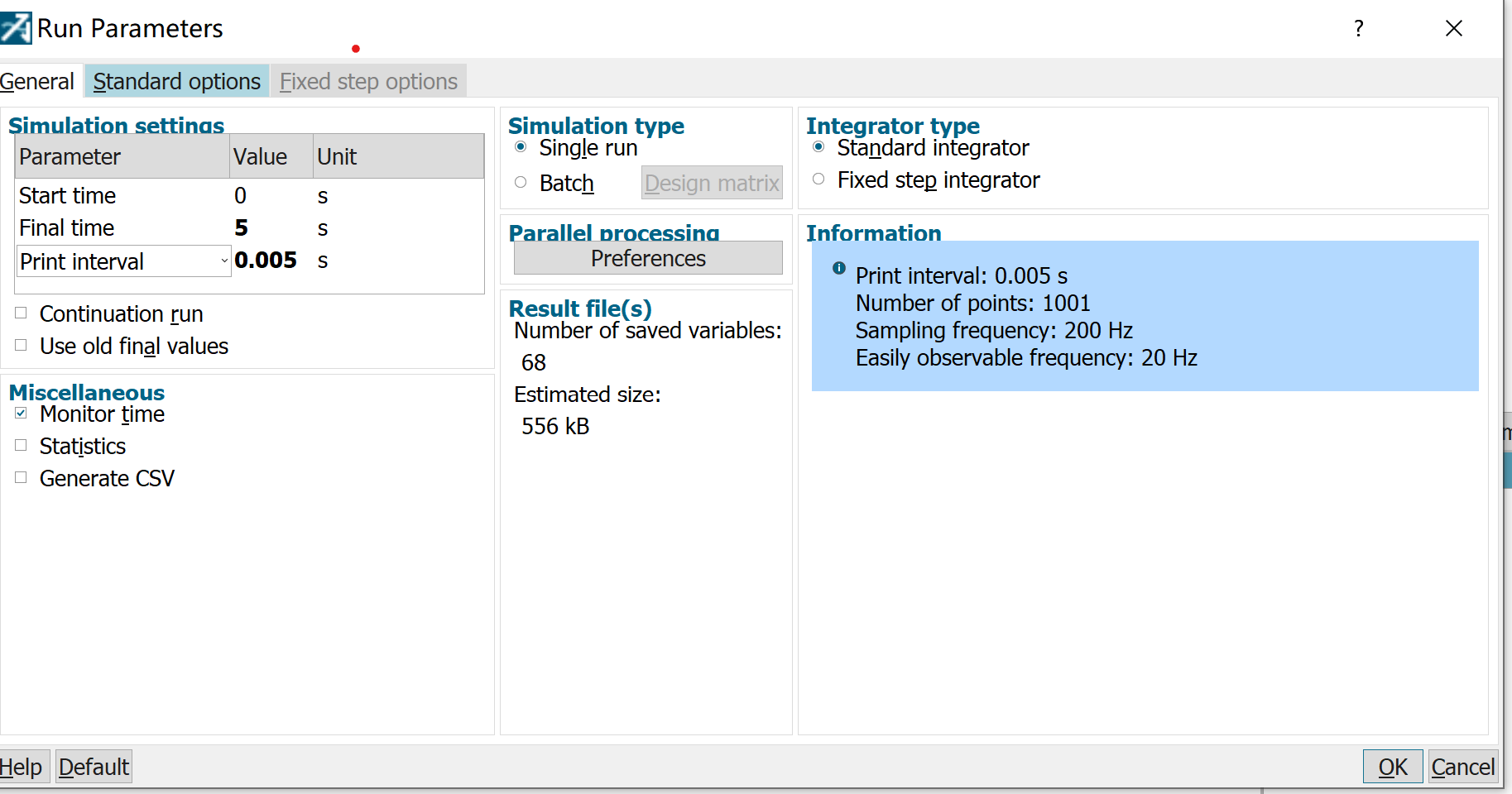Edit the Print interval value 0.005
The width and height of the screenshot is (1512, 794).
pyautogui.click(x=266, y=261)
